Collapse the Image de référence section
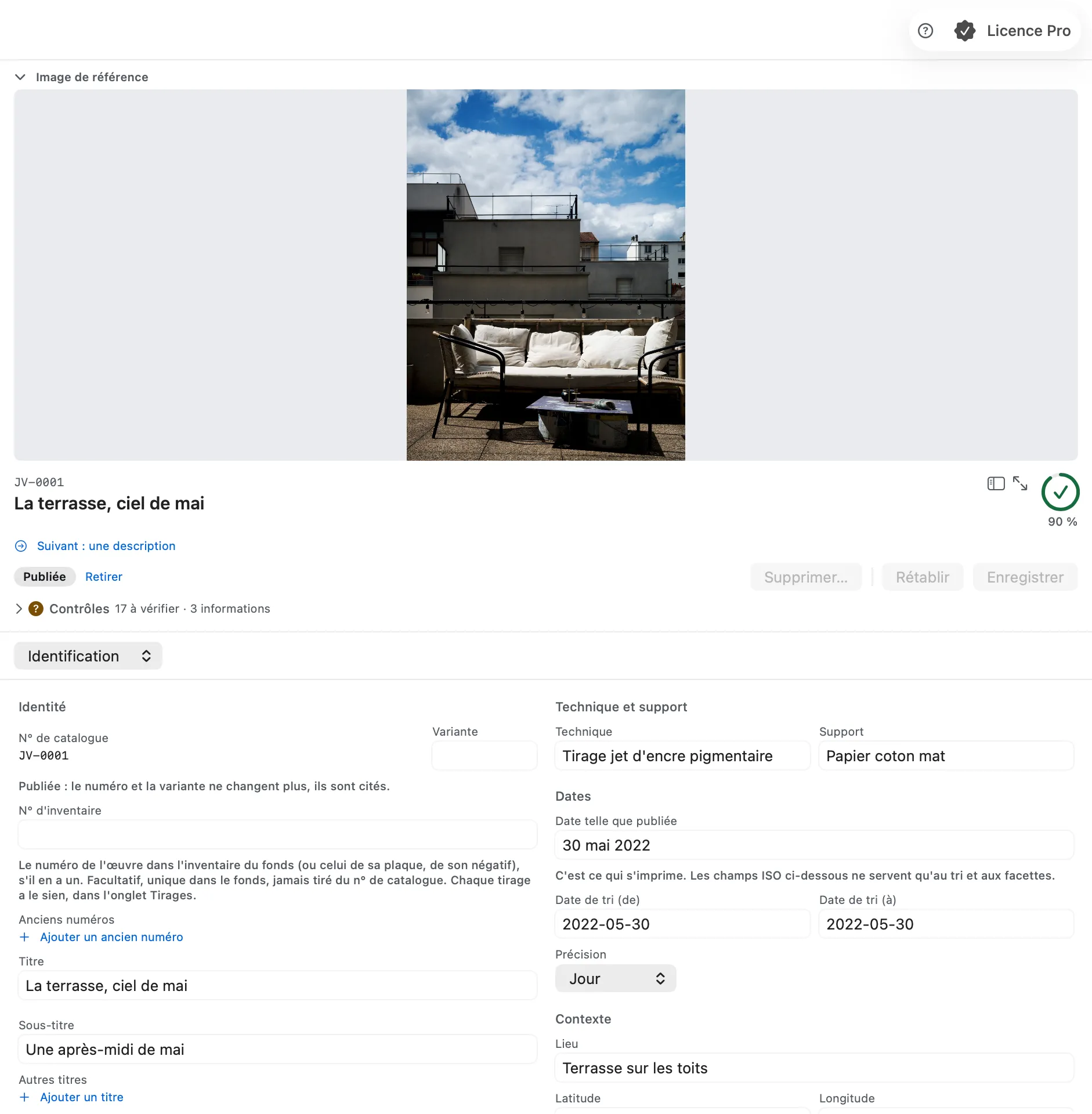This screenshot has height=1114, width=1092. pyautogui.click(x=20, y=77)
